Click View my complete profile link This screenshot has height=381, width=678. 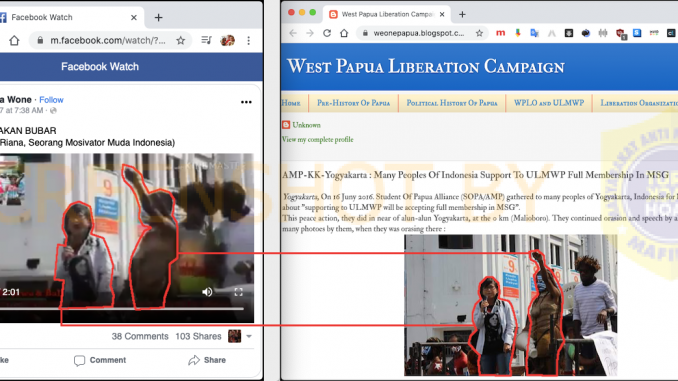click(317, 139)
